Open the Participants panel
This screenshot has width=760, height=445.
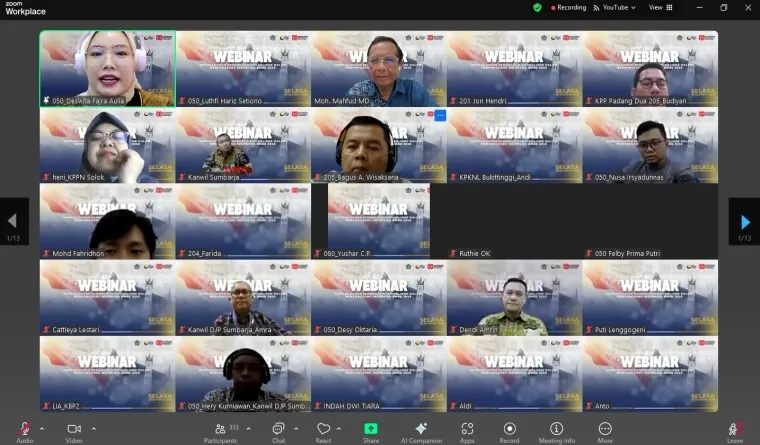point(220,430)
